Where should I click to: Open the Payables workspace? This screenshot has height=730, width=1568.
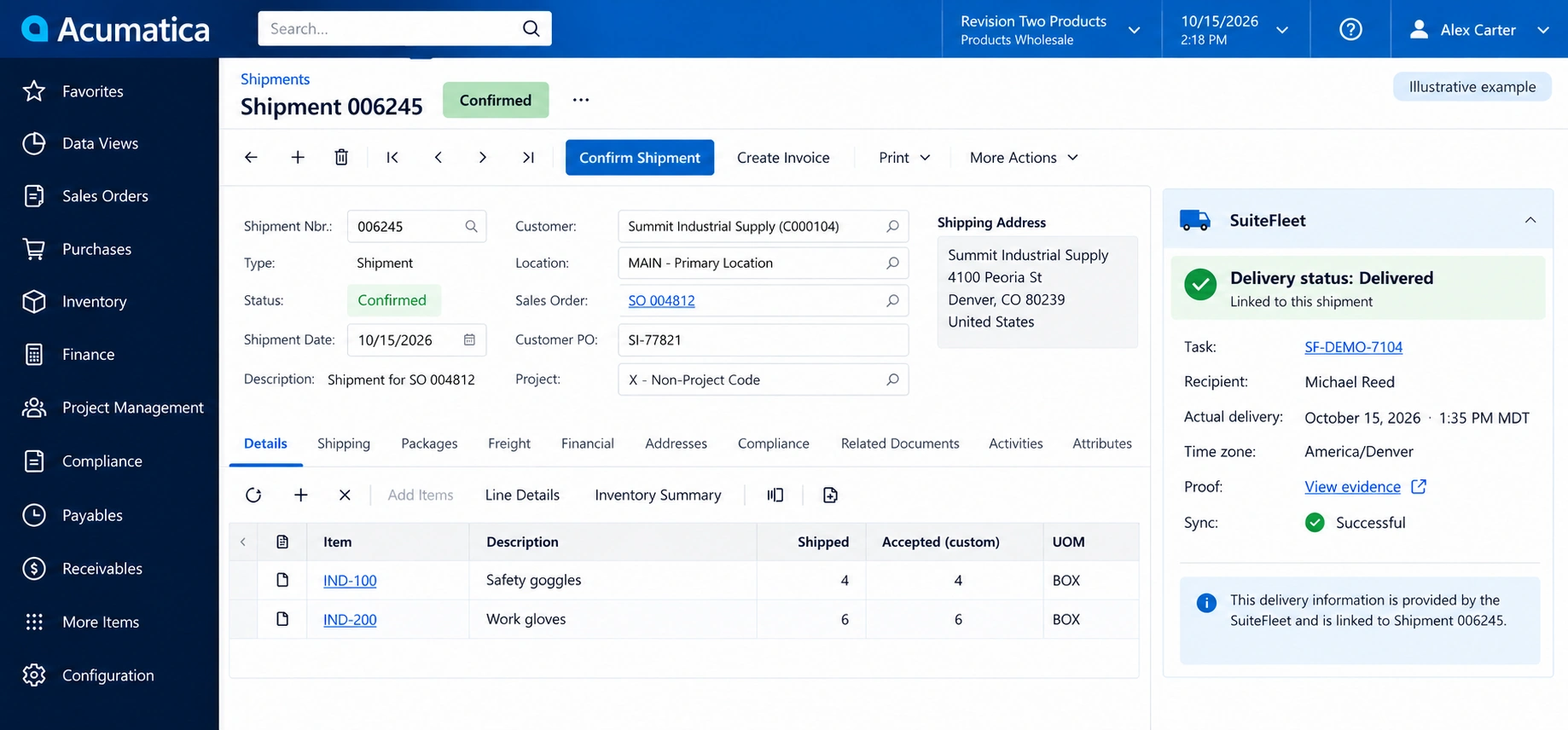(73, 515)
